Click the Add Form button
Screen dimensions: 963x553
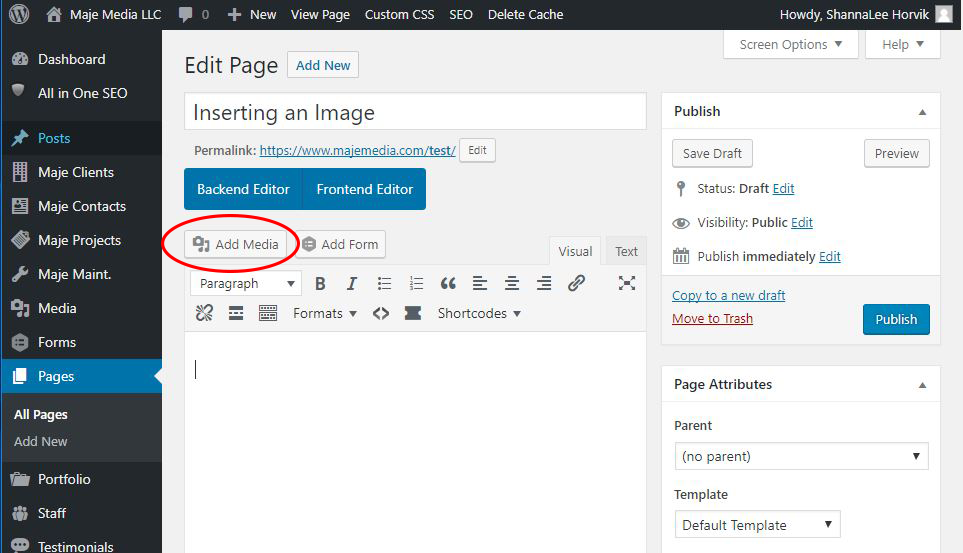[x=340, y=244]
